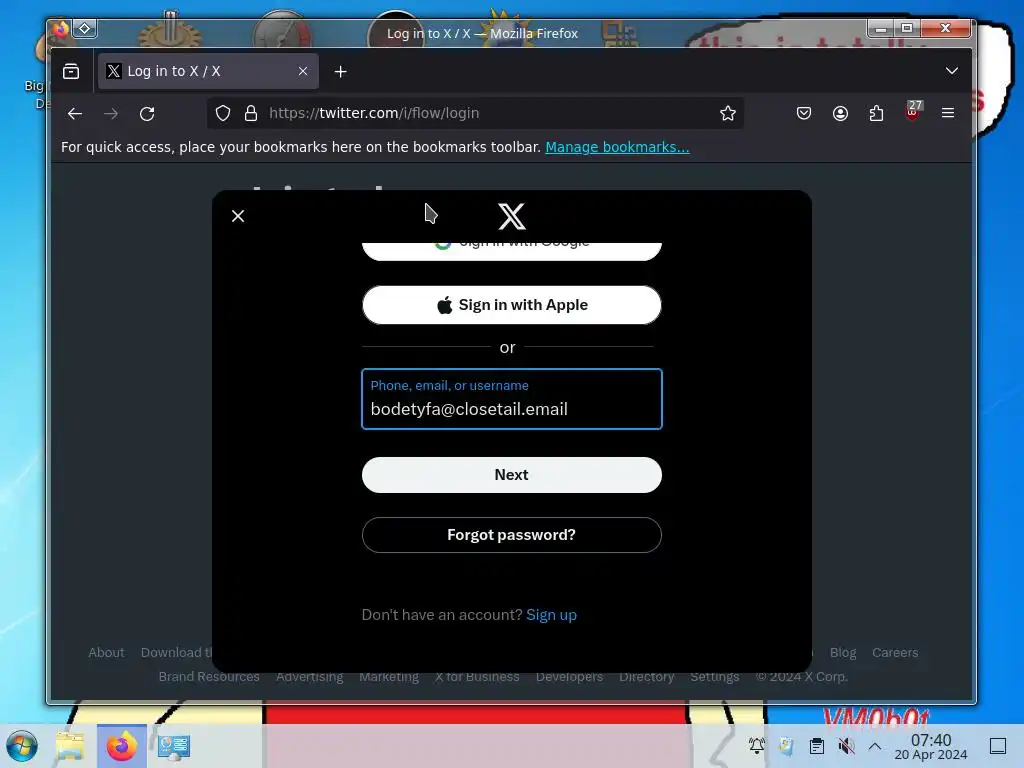Click '© 2024 X Corp.' footer text

(802, 677)
